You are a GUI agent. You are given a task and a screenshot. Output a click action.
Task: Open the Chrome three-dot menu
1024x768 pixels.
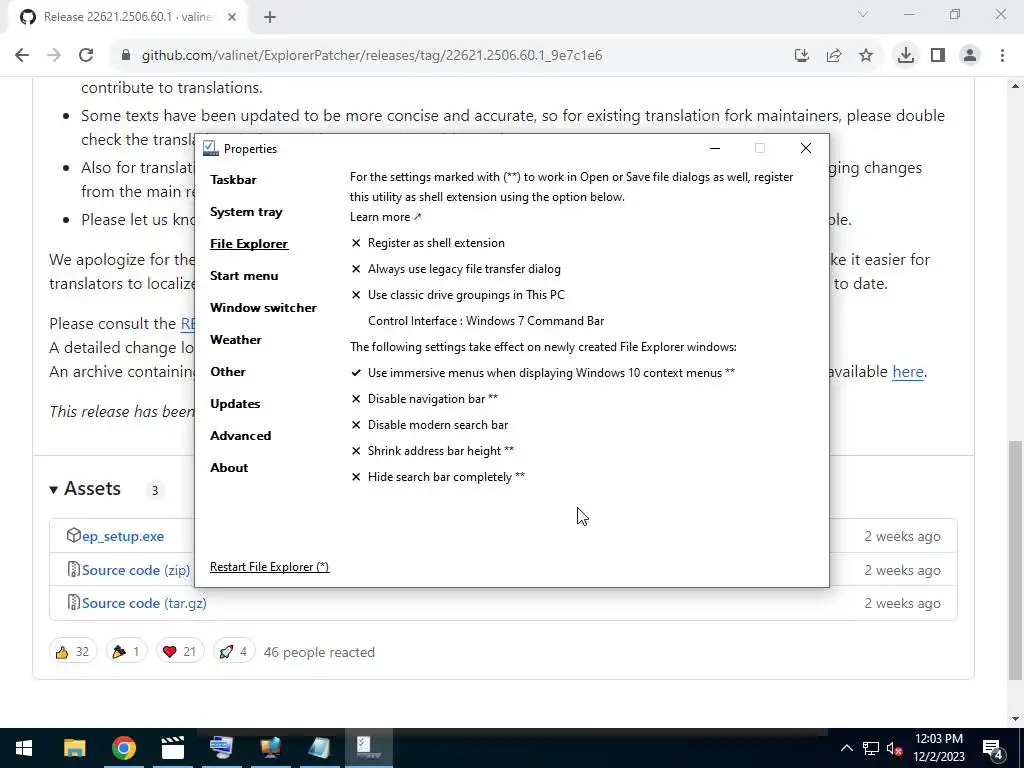[1002, 56]
